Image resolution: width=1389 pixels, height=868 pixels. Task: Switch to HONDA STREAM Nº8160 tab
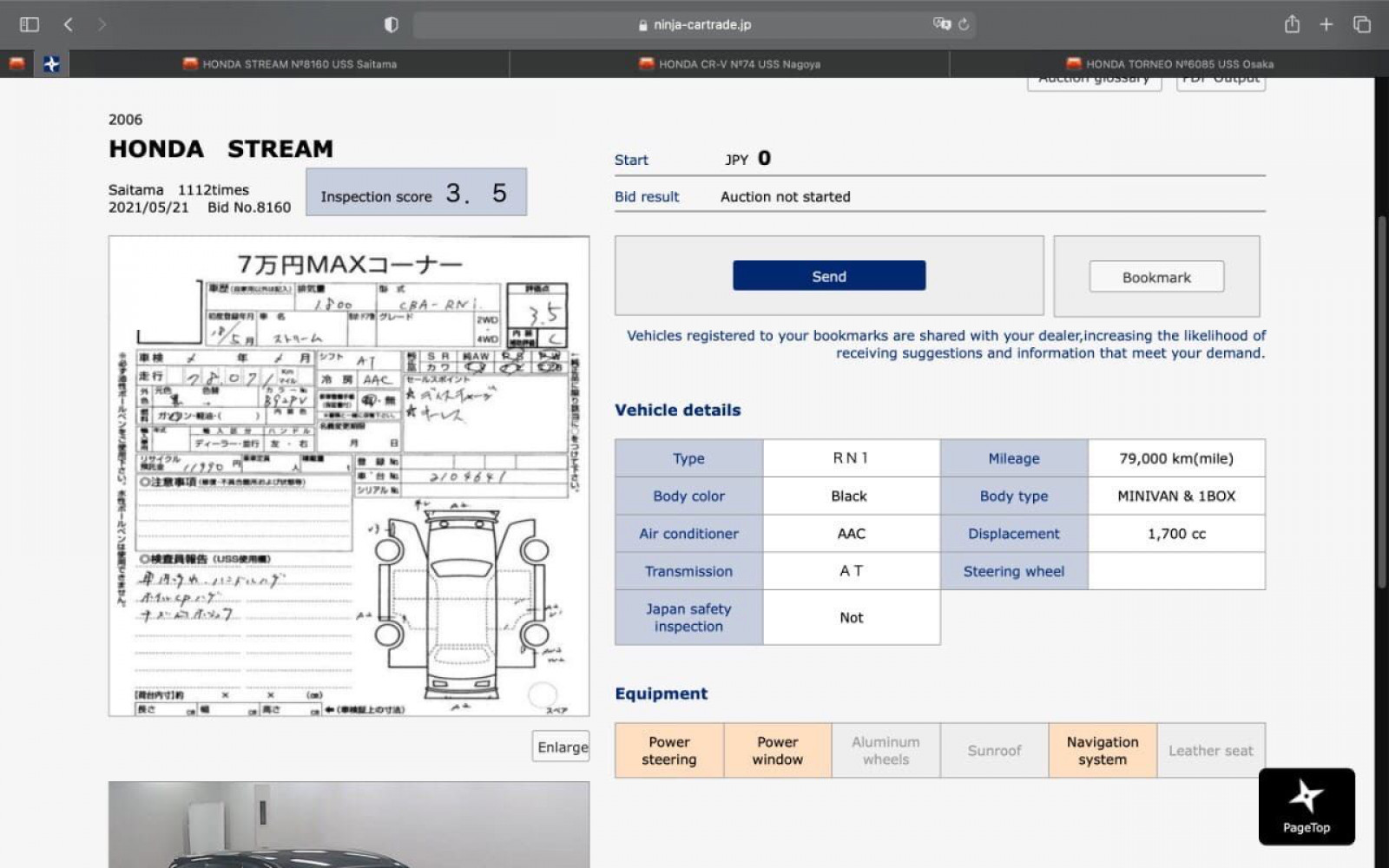click(290, 63)
